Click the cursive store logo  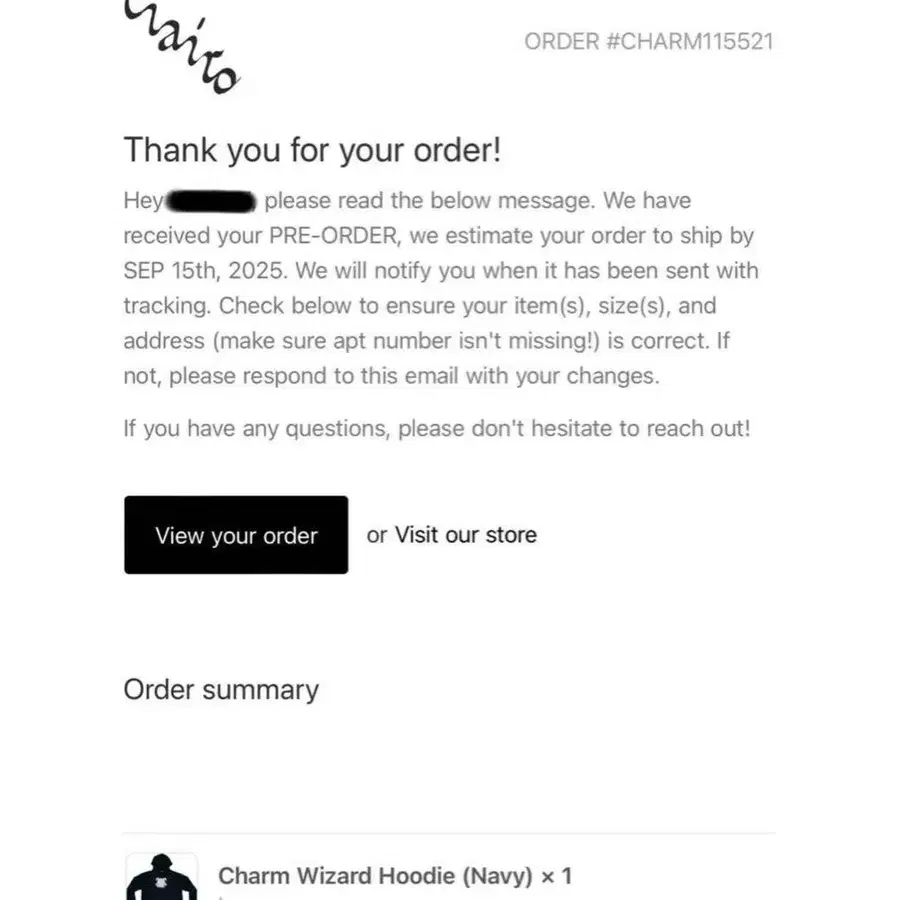point(181,47)
